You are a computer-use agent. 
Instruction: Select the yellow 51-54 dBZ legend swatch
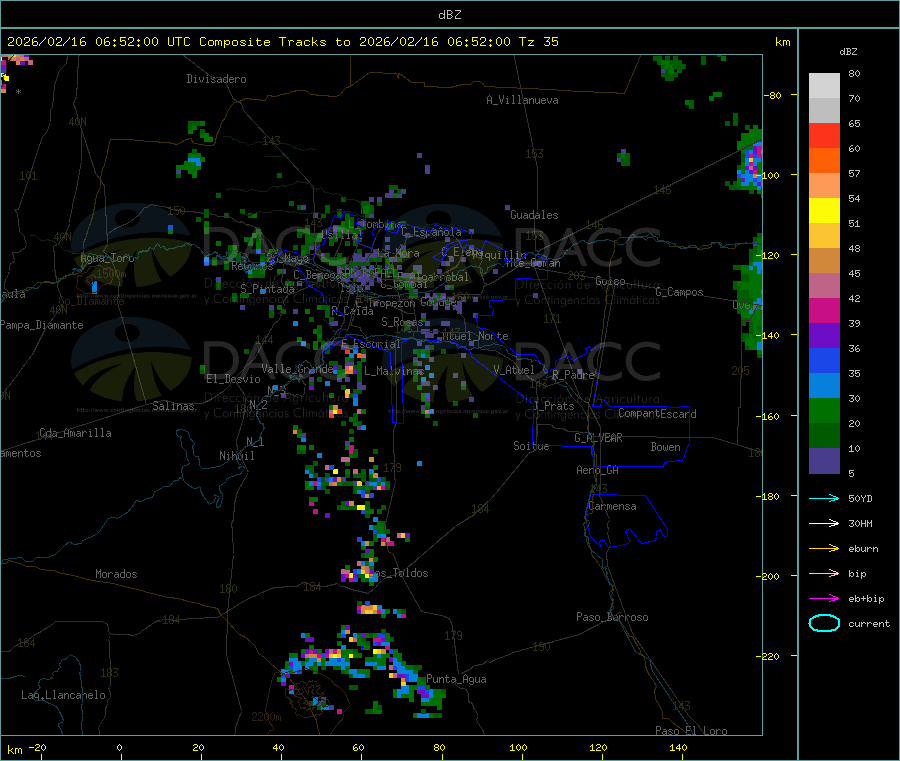tap(824, 211)
